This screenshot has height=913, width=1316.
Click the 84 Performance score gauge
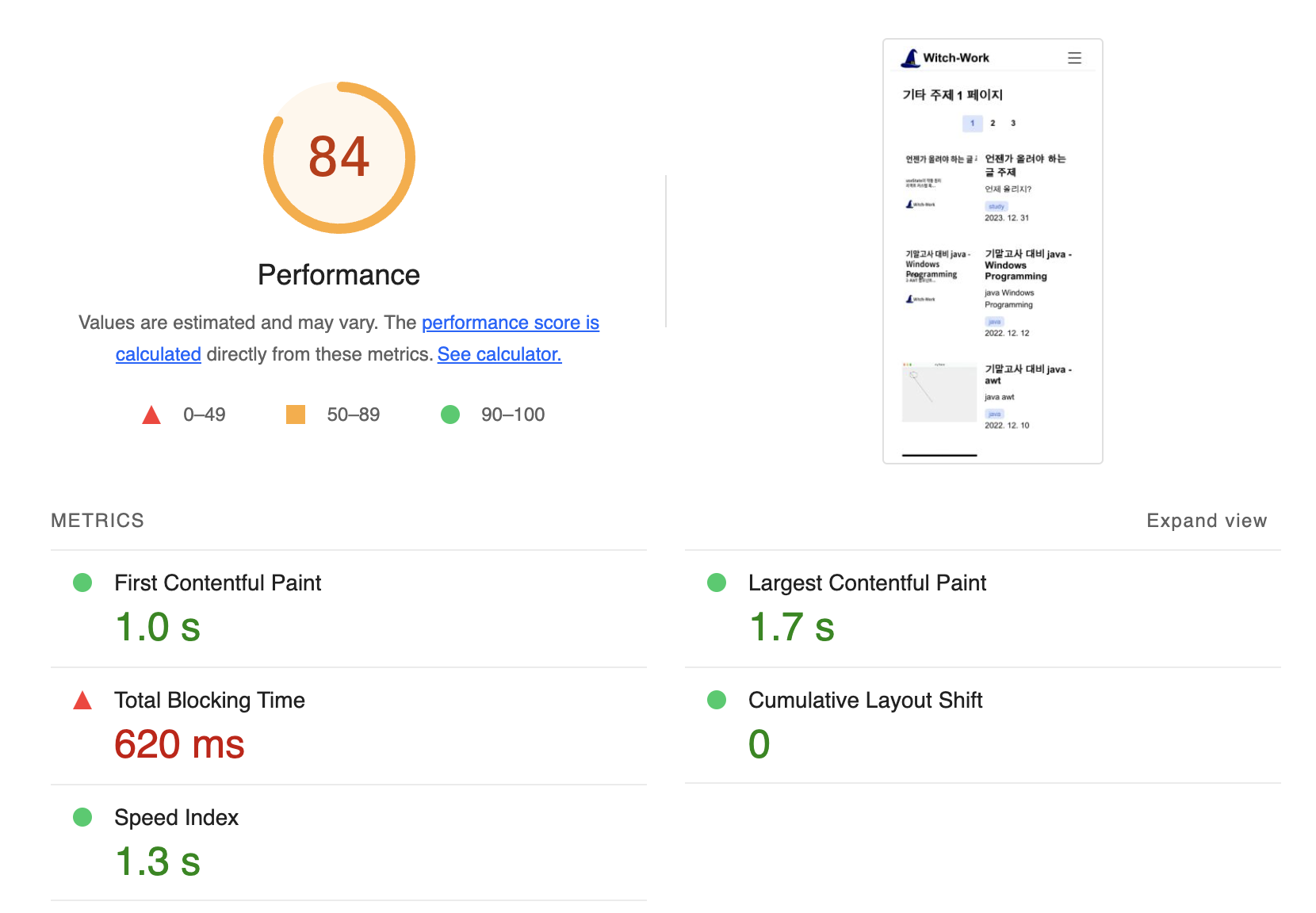(339, 158)
